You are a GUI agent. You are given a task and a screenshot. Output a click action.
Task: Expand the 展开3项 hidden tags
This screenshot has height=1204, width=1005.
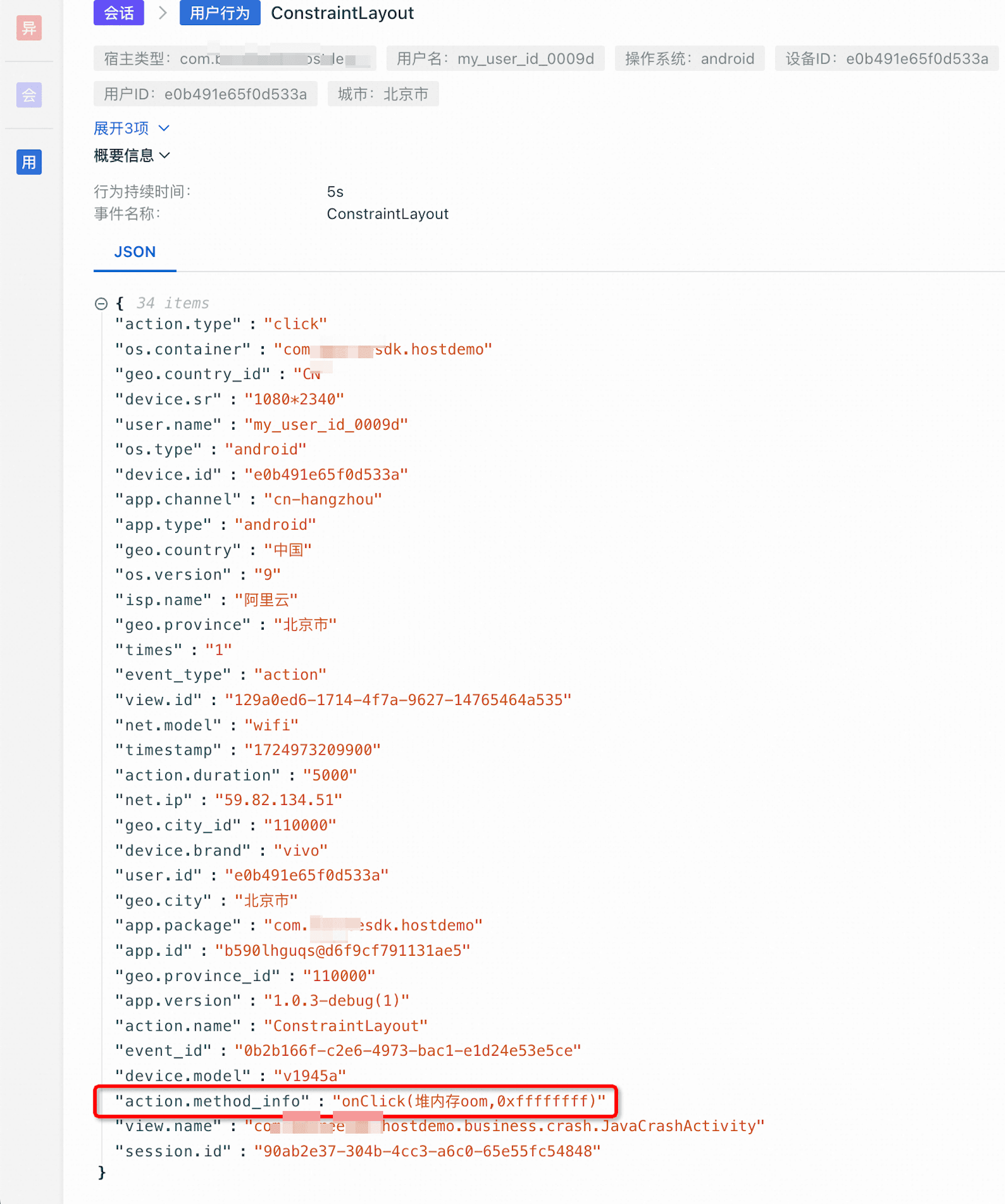pos(131,129)
